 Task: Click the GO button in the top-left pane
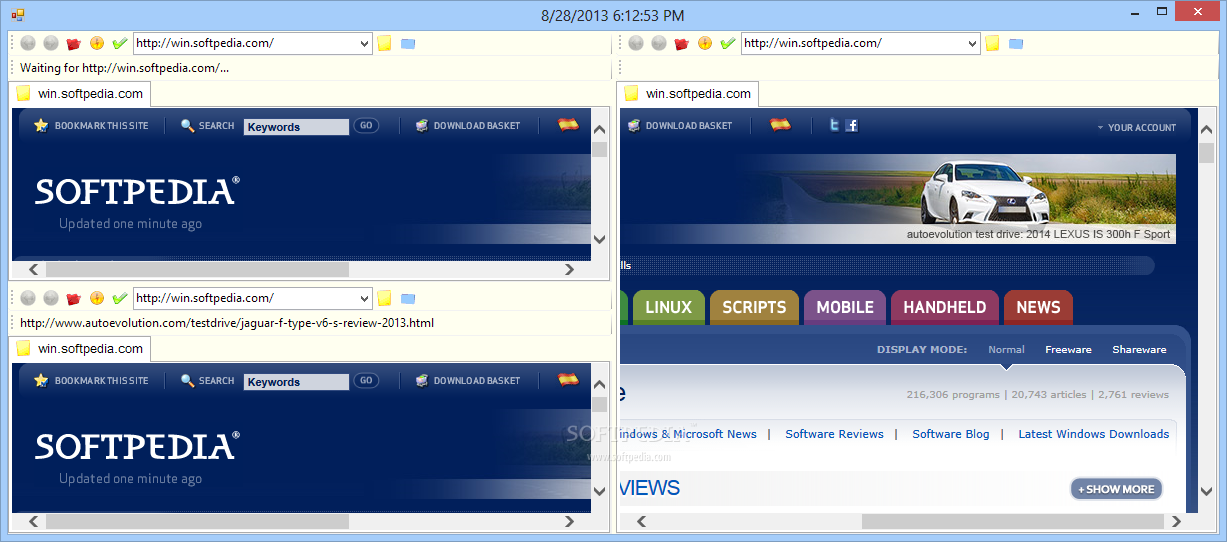pyautogui.click(x=366, y=126)
